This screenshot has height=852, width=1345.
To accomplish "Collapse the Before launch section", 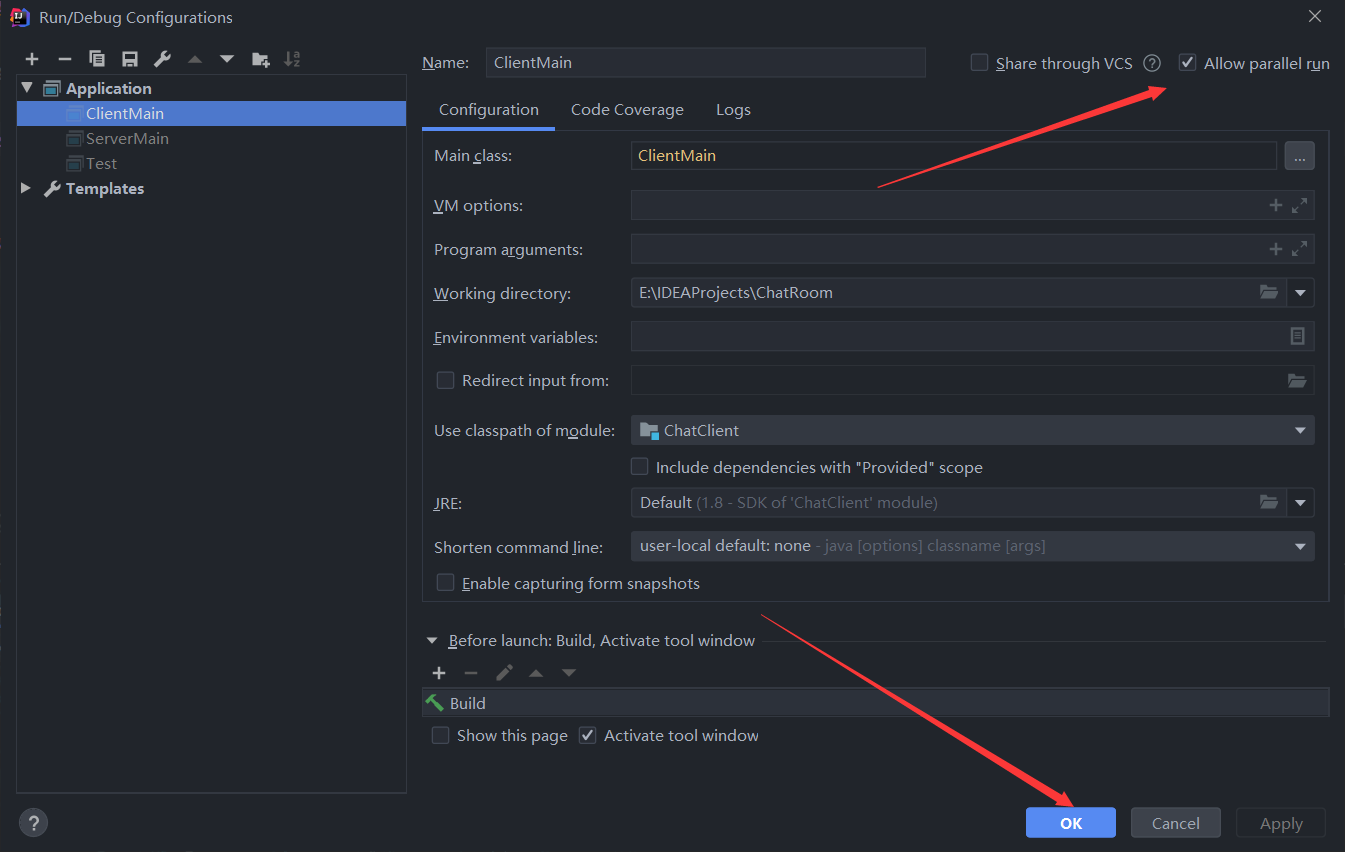I will [433, 640].
